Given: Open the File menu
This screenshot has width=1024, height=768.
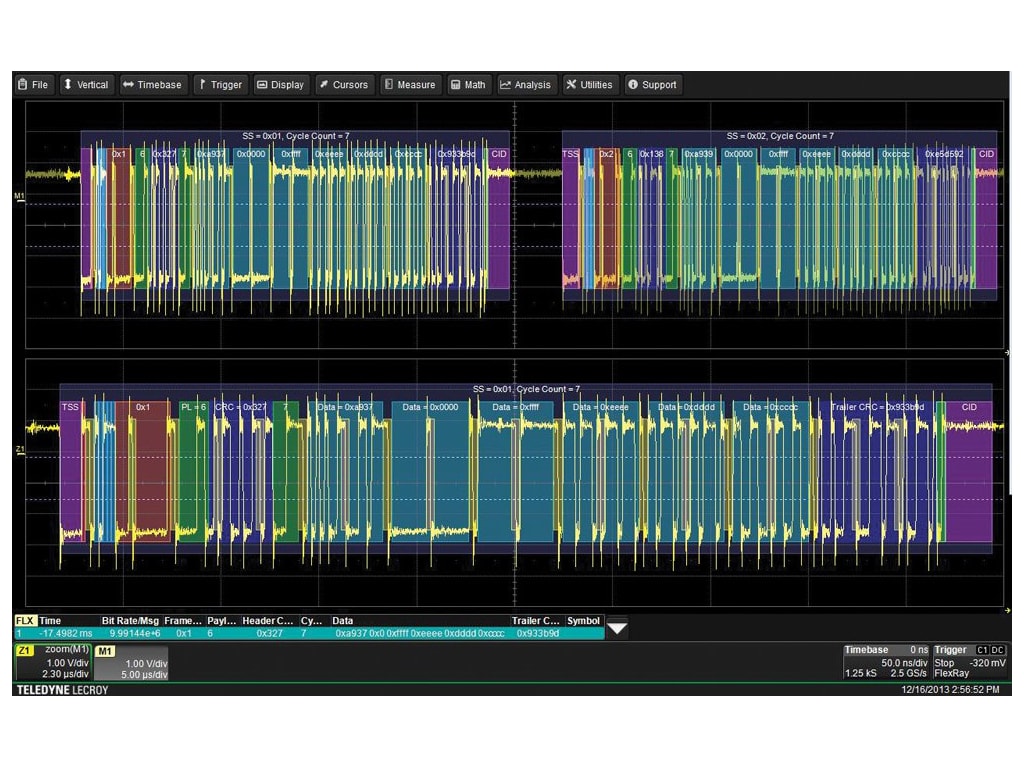Looking at the screenshot, I should tap(33, 85).
